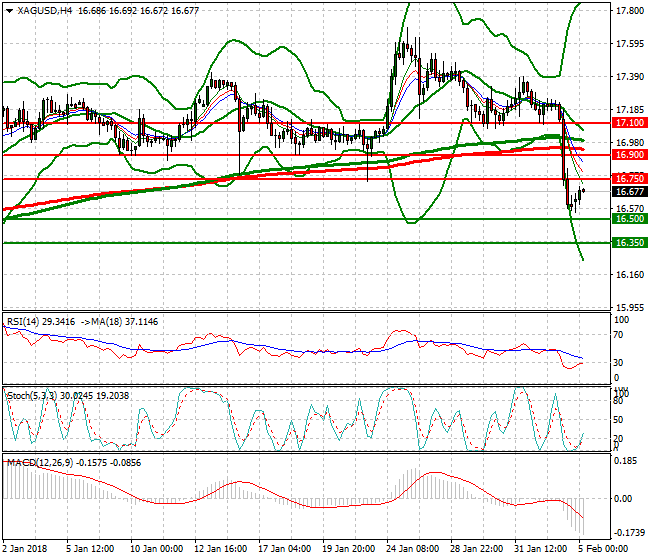Click the 28 Jan 22:00 time axis label
This screenshot has width=650, height=560.
476,549
